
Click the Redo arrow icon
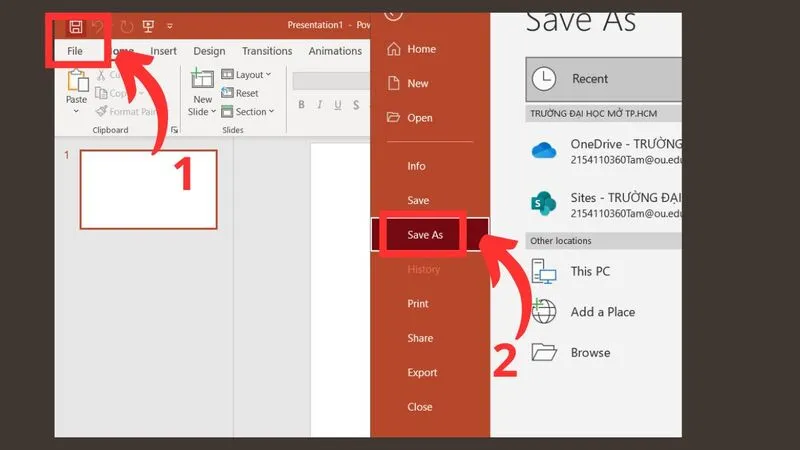tap(127, 26)
